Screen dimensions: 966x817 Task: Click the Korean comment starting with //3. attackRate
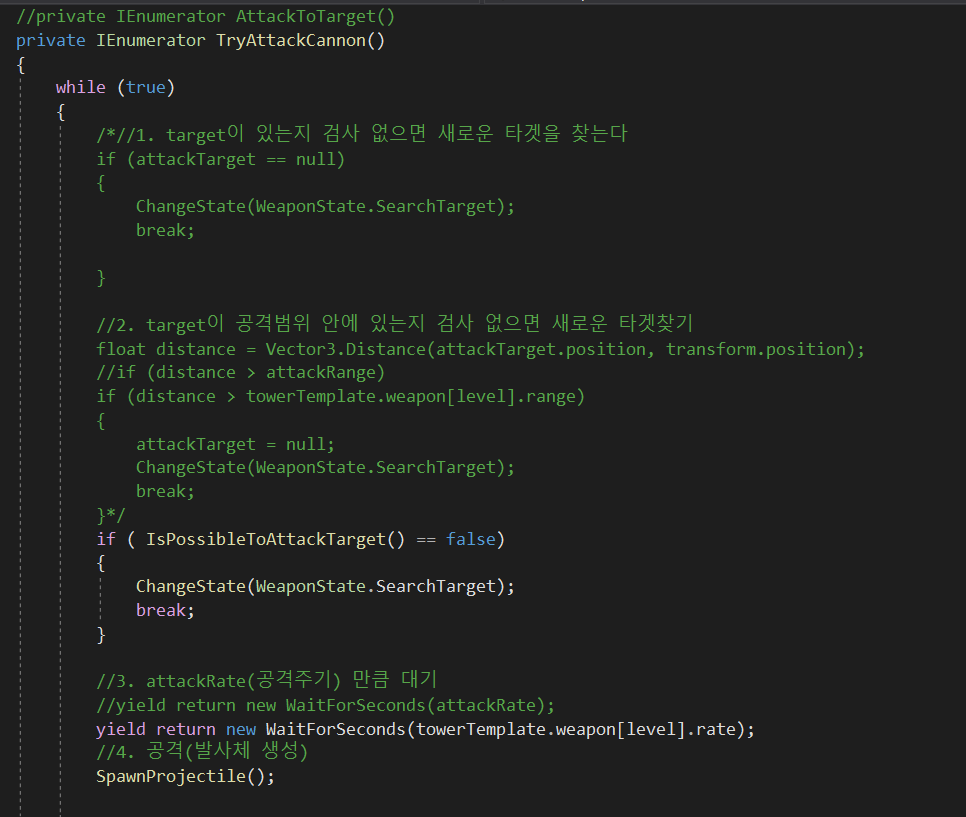coord(267,681)
